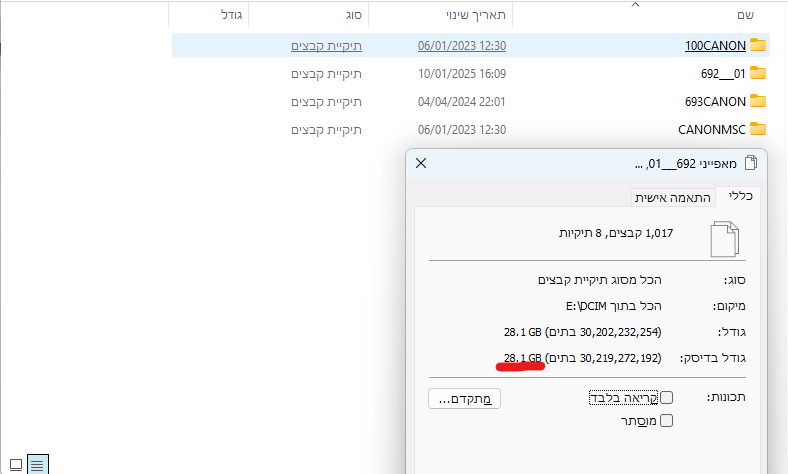
Task: Switch to the התאמה אישית tab
Action: 677,197
